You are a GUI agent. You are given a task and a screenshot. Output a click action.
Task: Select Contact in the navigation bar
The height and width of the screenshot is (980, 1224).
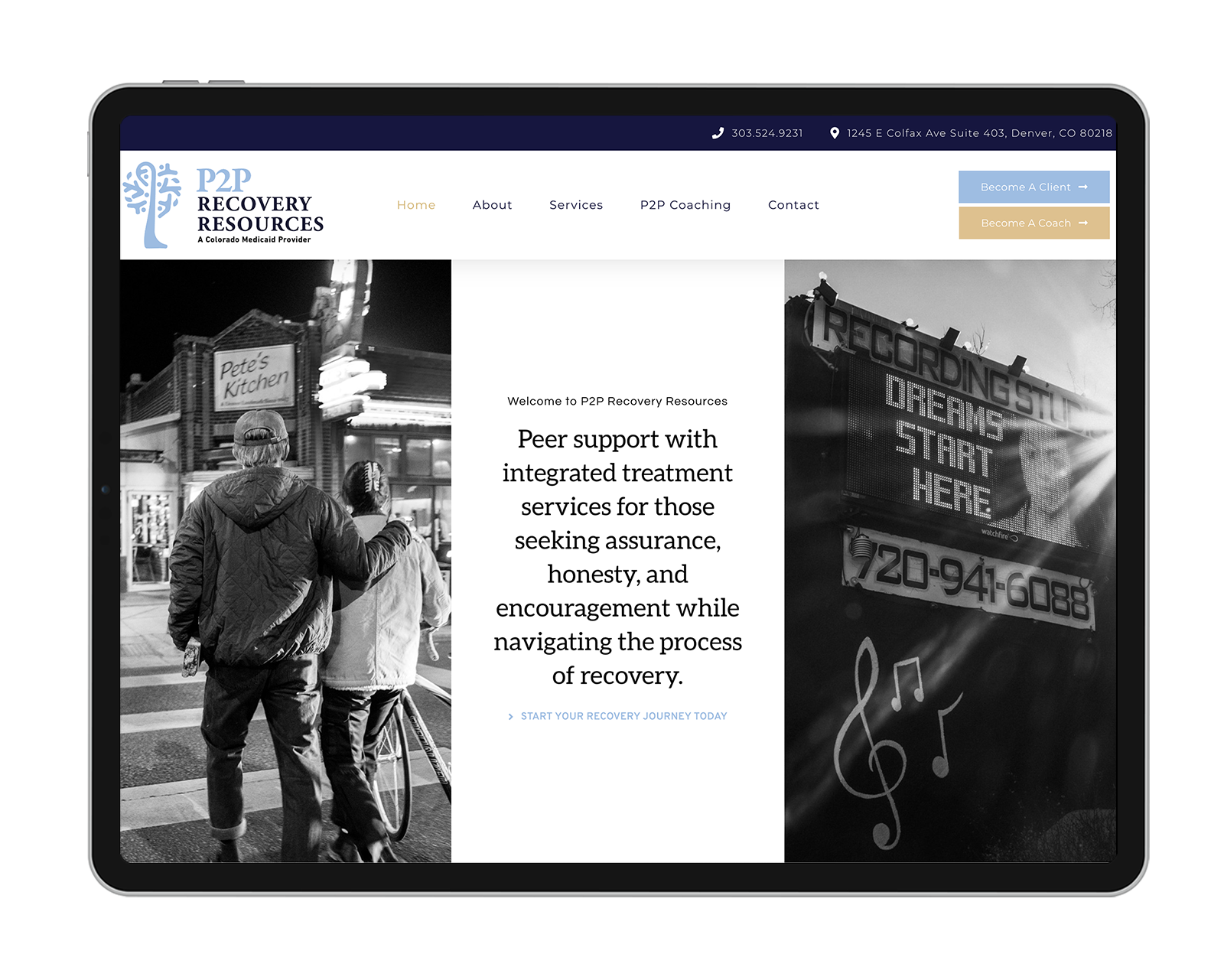[x=793, y=205]
